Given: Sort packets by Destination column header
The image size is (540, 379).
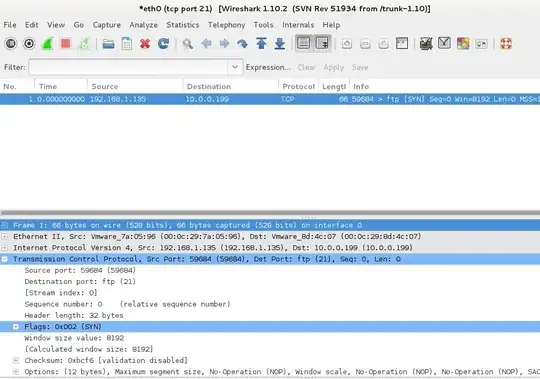Looking at the screenshot, I should 231,86.
